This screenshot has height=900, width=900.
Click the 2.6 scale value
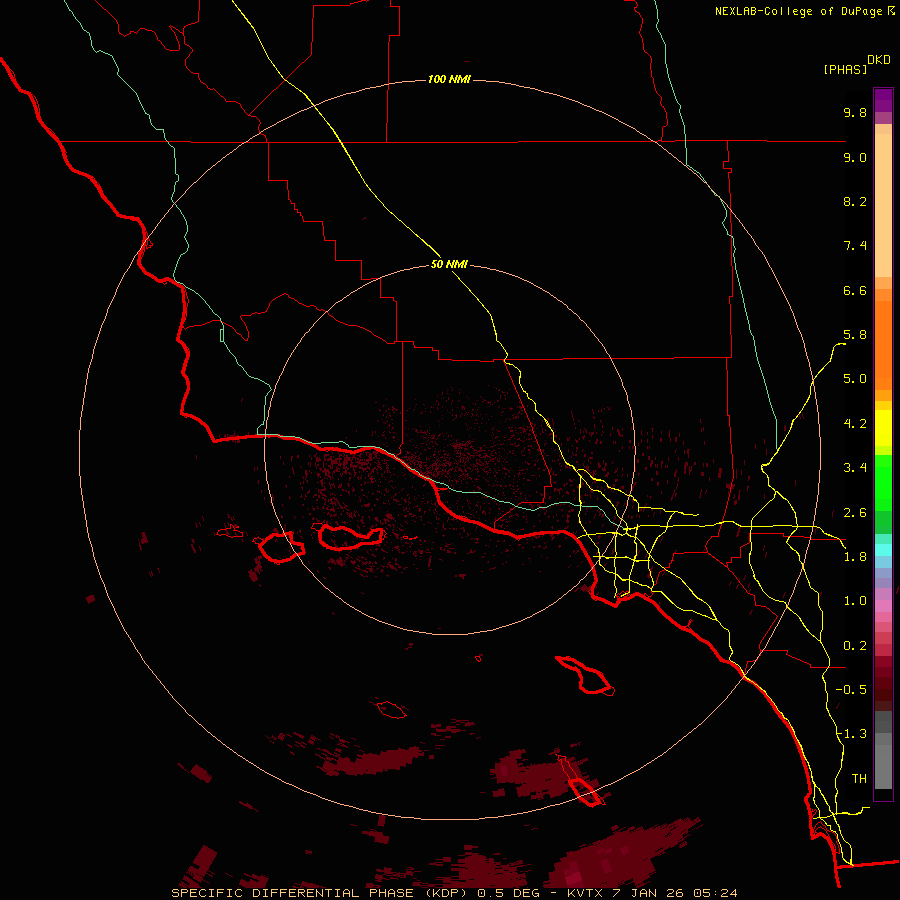coord(855,513)
